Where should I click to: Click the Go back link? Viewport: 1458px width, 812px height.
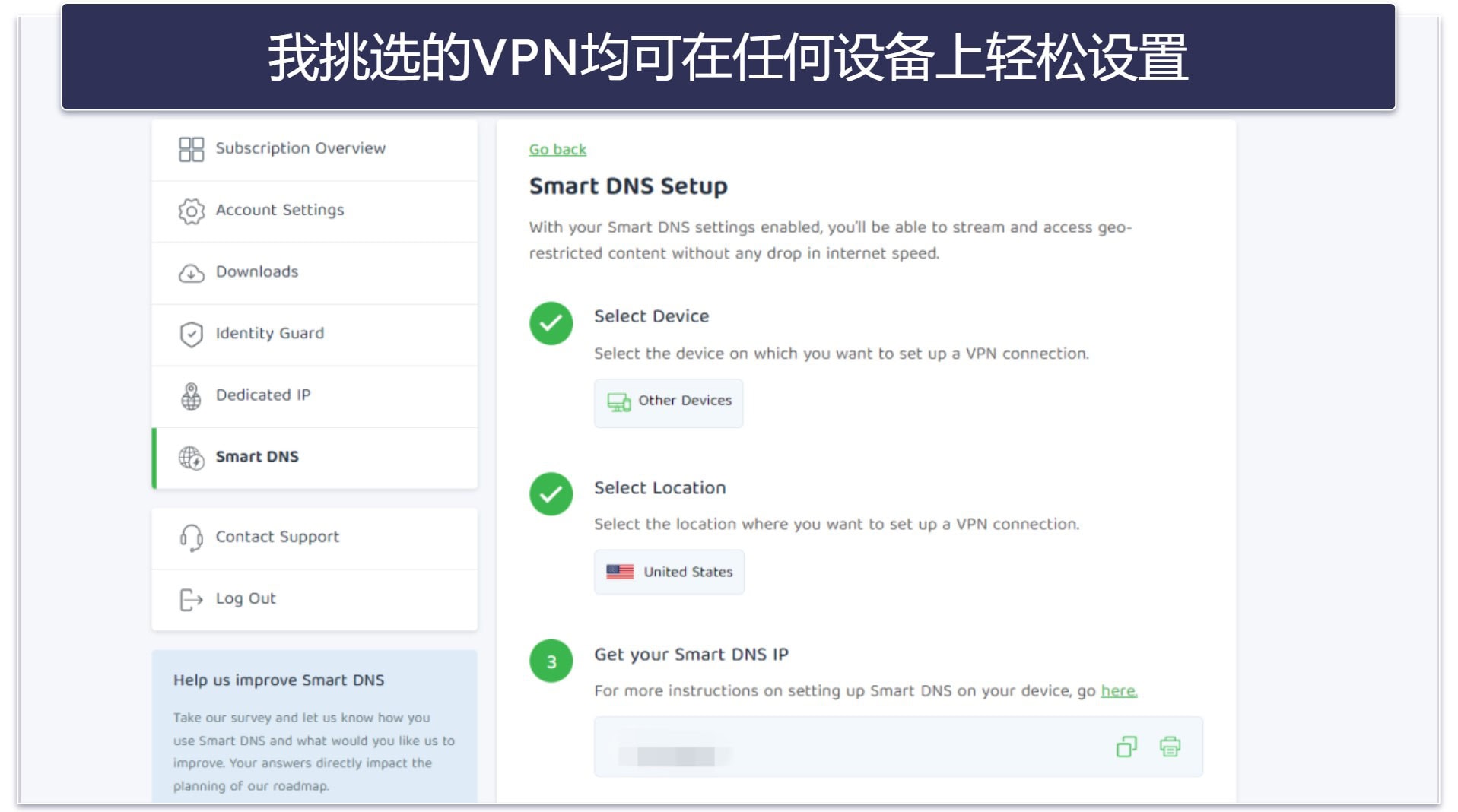(557, 150)
